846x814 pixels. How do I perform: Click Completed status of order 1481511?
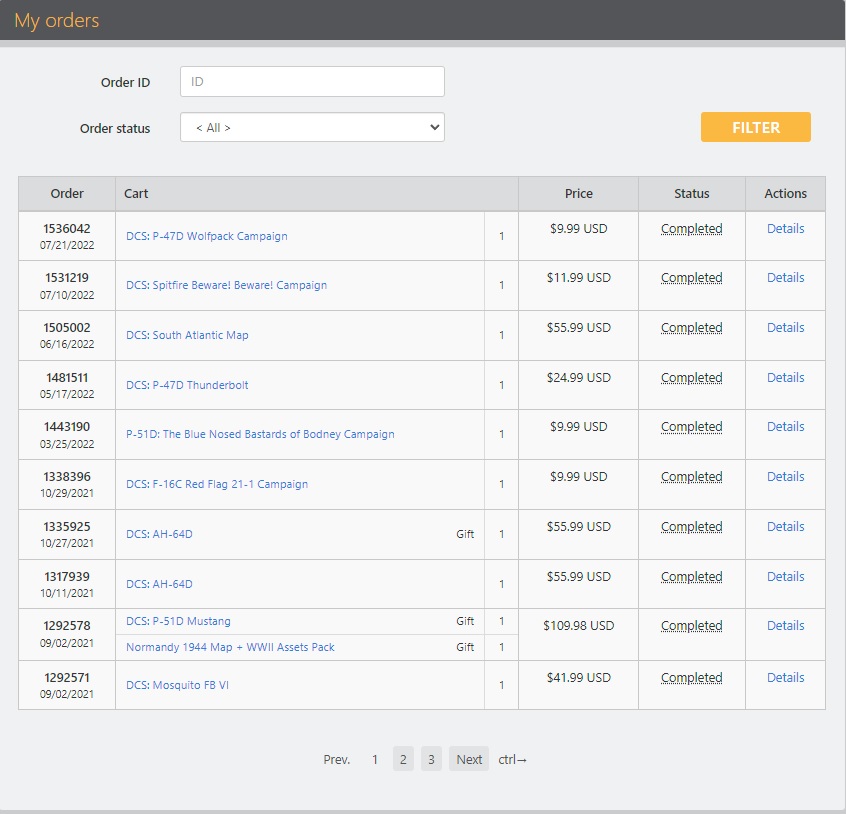pyautogui.click(x=692, y=378)
